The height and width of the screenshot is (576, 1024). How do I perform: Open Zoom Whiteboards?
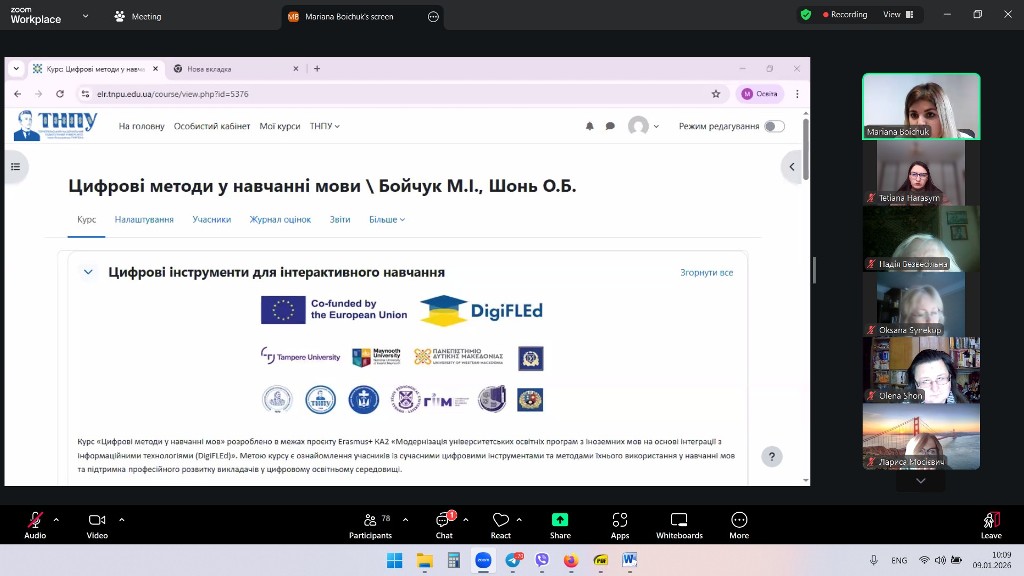coord(679,520)
